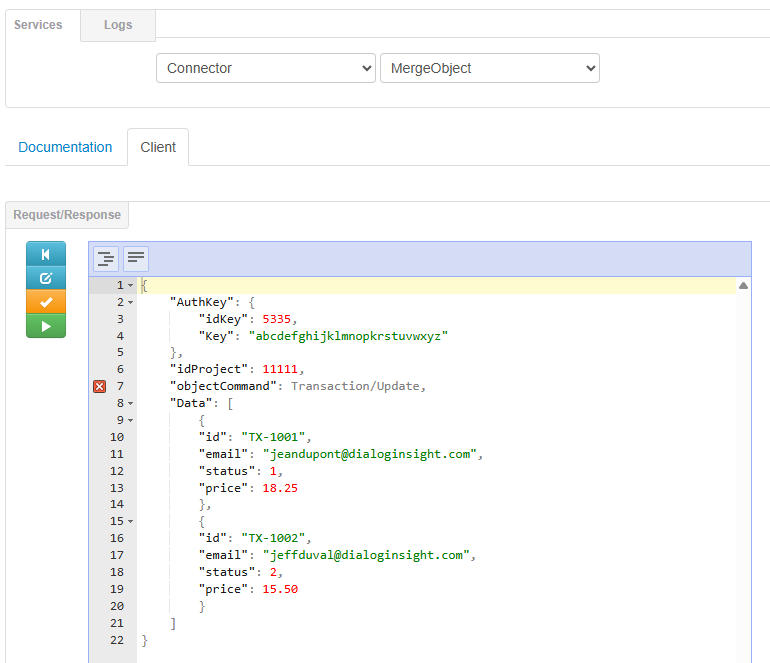Click the editor scrollbar up arrow

pyautogui.click(x=743, y=285)
